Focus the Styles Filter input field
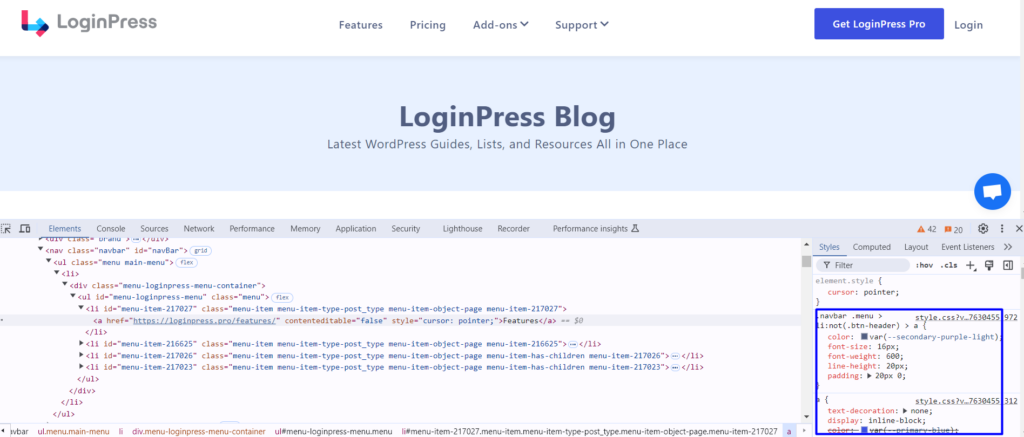The height and width of the screenshot is (437, 1024). (x=864, y=265)
